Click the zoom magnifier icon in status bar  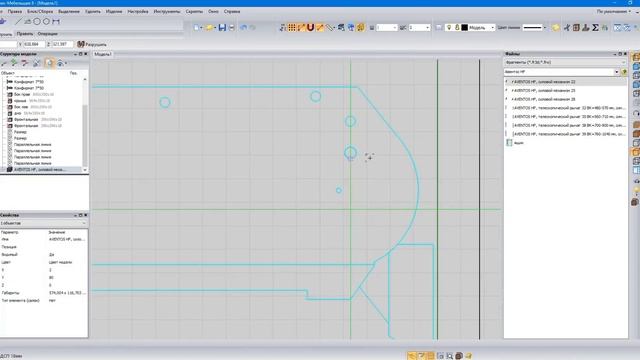pyautogui.click(x=449, y=356)
